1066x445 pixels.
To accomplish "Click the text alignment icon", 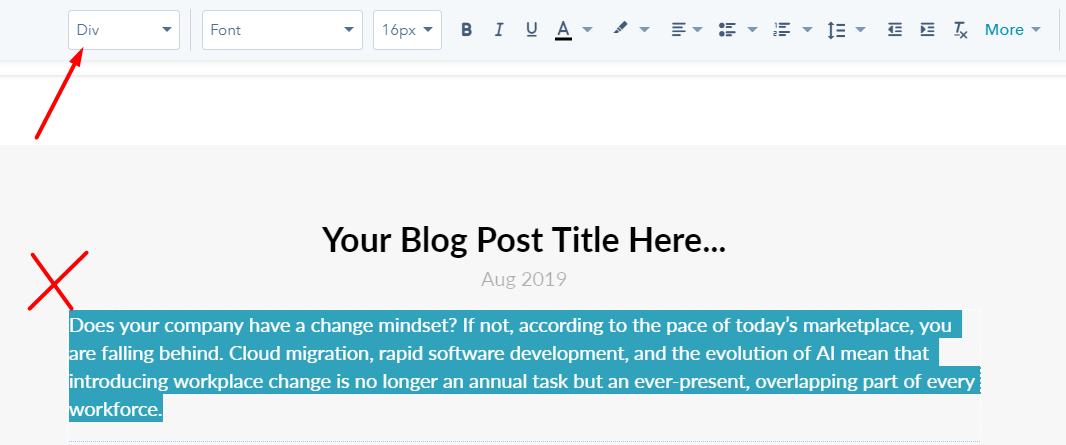I will pyautogui.click(x=679, y=30).
